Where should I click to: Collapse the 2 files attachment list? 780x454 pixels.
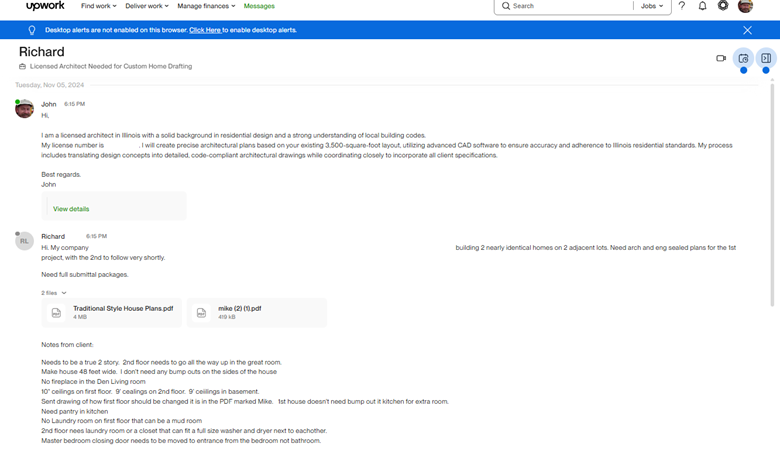tap(54, 293)
